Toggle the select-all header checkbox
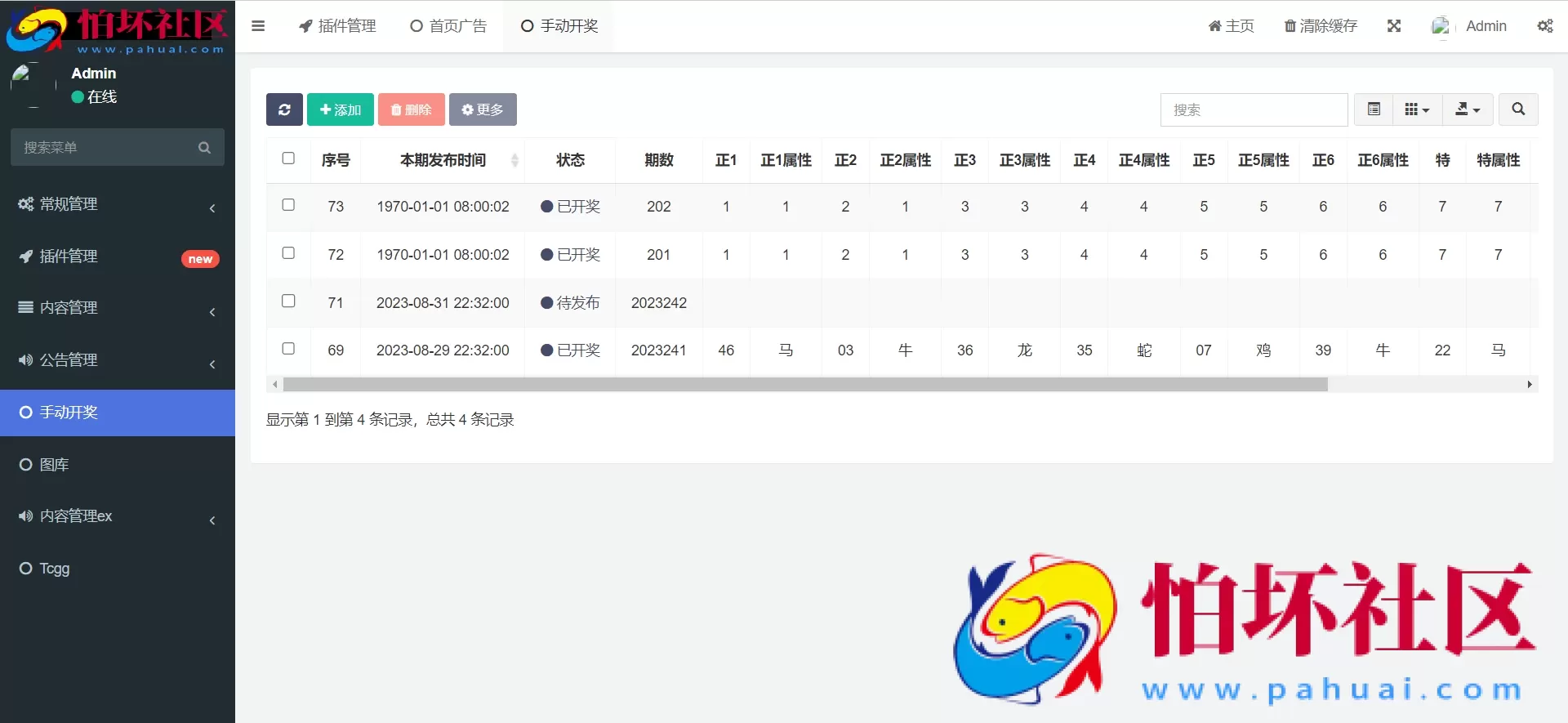The width and height of the screenshot is (1568, 723). point(288,158)
